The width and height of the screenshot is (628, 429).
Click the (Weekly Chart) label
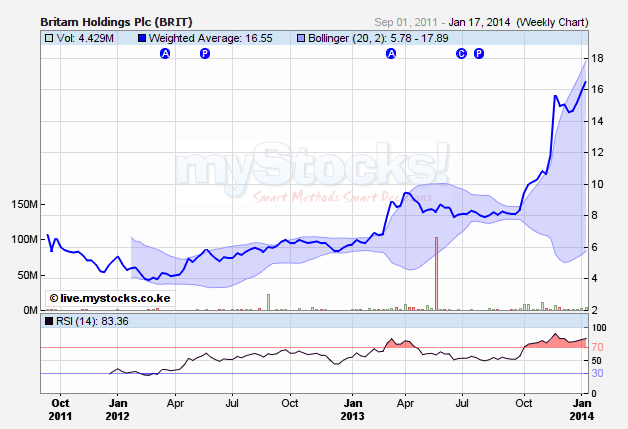click(551, 20)
